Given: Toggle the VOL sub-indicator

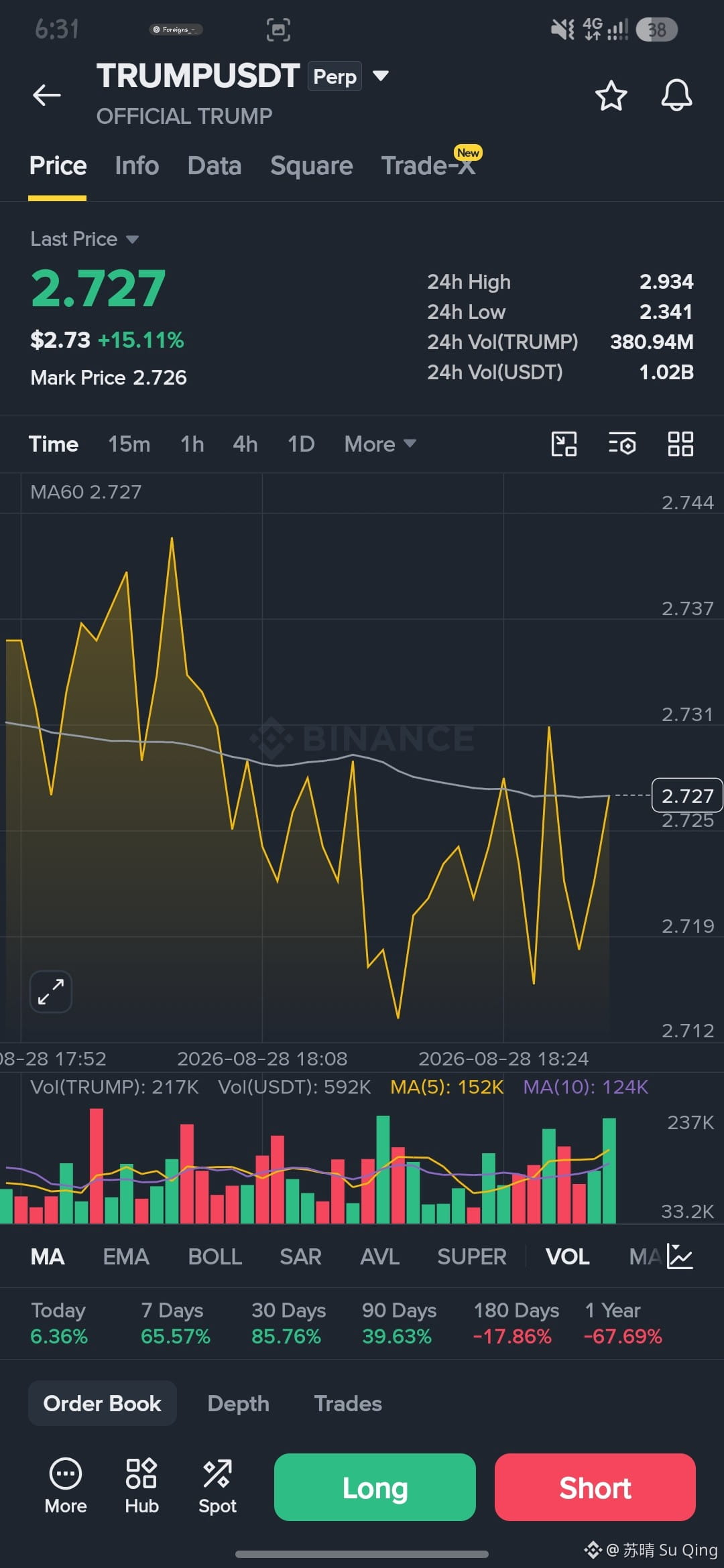Looking at the screenshot, I should 568,1256.
